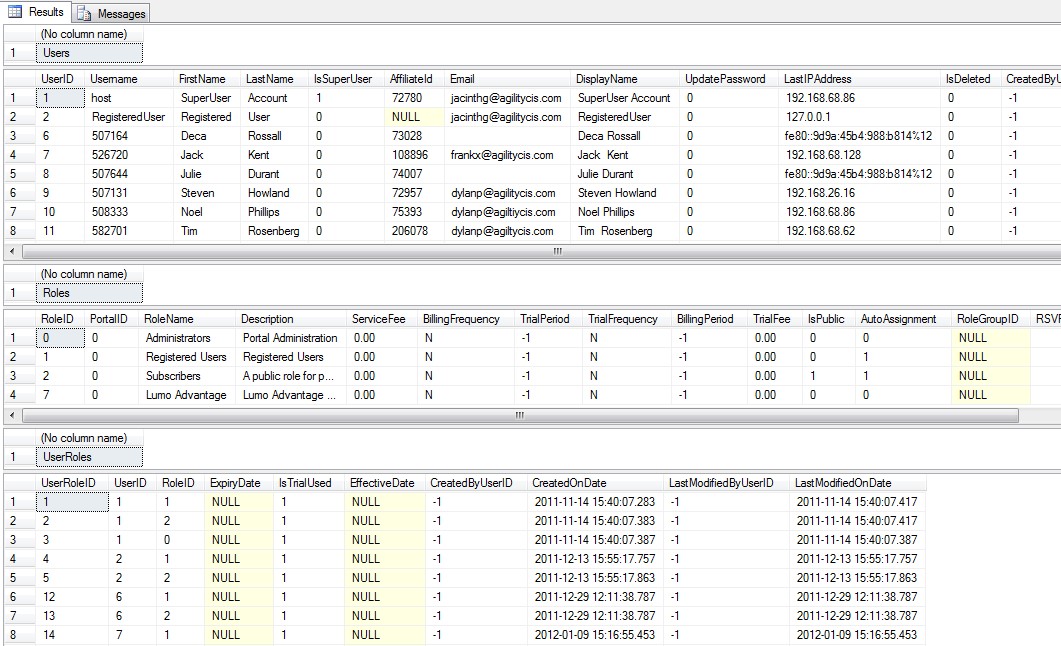Viewport: 1061px width, 646px height.
Task: Click the Results tab grid icon
Action: coord(15,12)
